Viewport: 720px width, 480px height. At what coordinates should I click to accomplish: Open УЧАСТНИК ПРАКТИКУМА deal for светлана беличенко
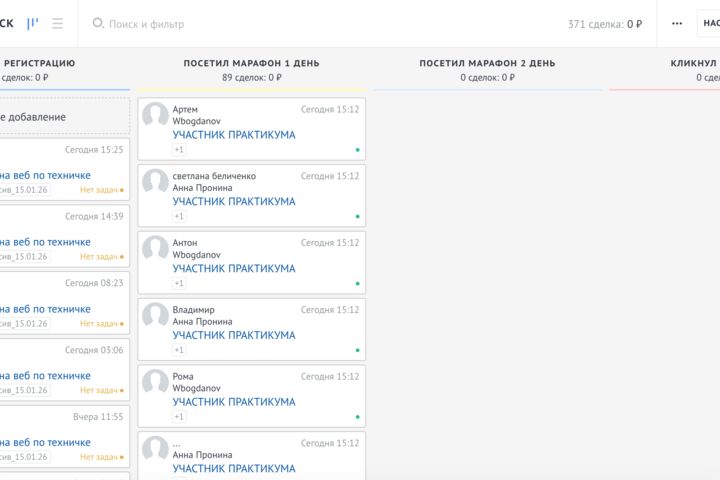tap(234, 202)
